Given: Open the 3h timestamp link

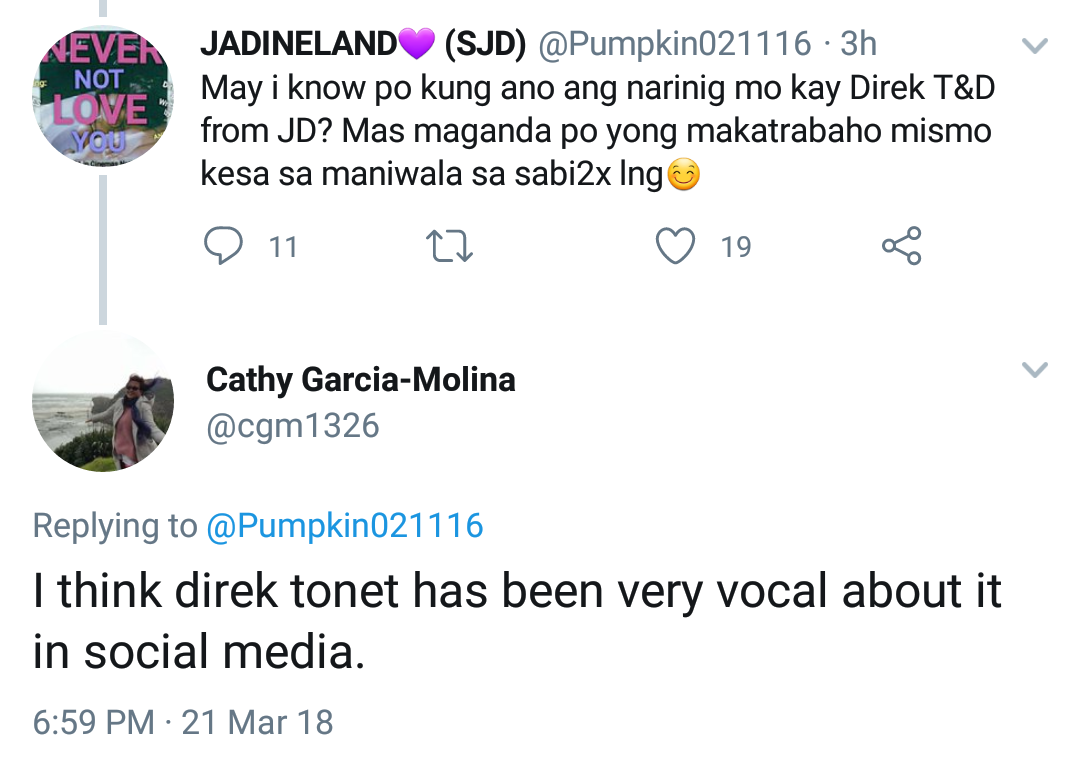Looking at the screenshot, I should point(858,44).
